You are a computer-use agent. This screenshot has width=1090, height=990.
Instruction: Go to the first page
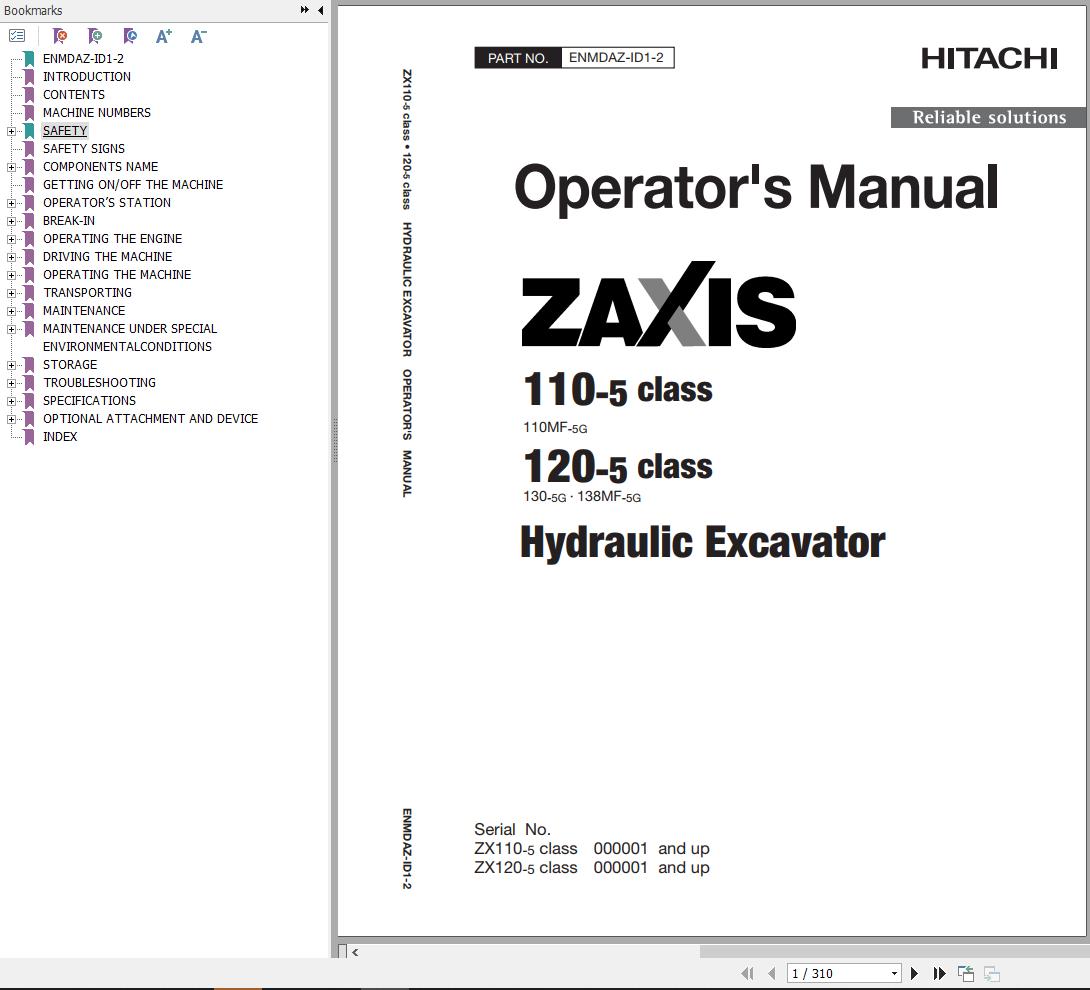coord(748,973)
